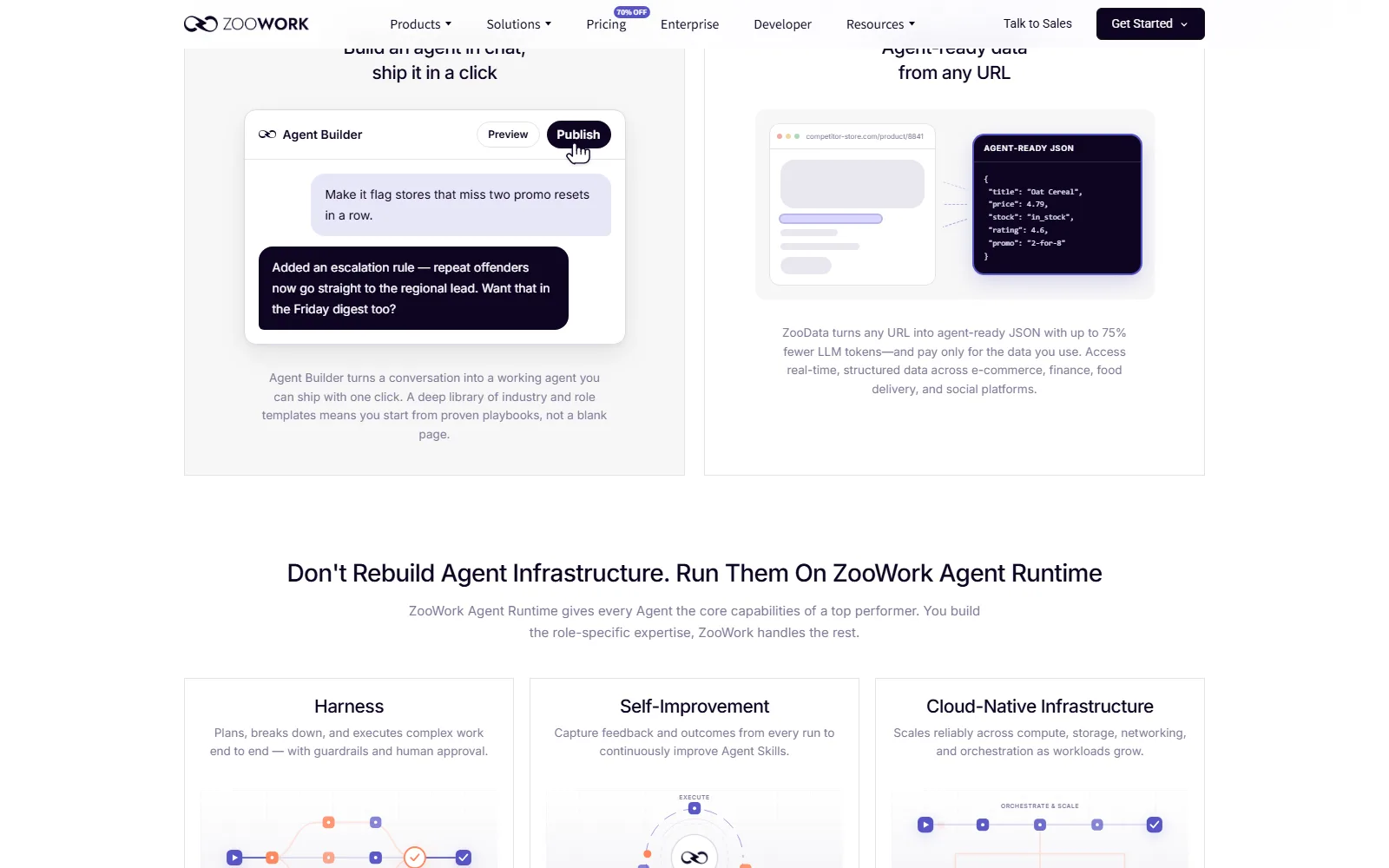
Task: Click the competitor-store URL bar mockup
Action: (852, 136)
